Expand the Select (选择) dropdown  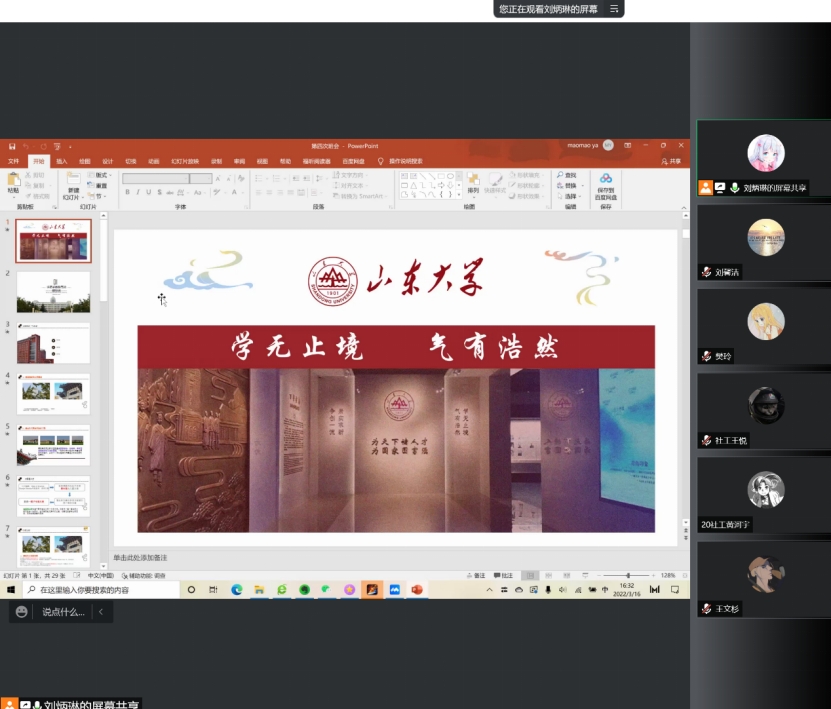572,196
